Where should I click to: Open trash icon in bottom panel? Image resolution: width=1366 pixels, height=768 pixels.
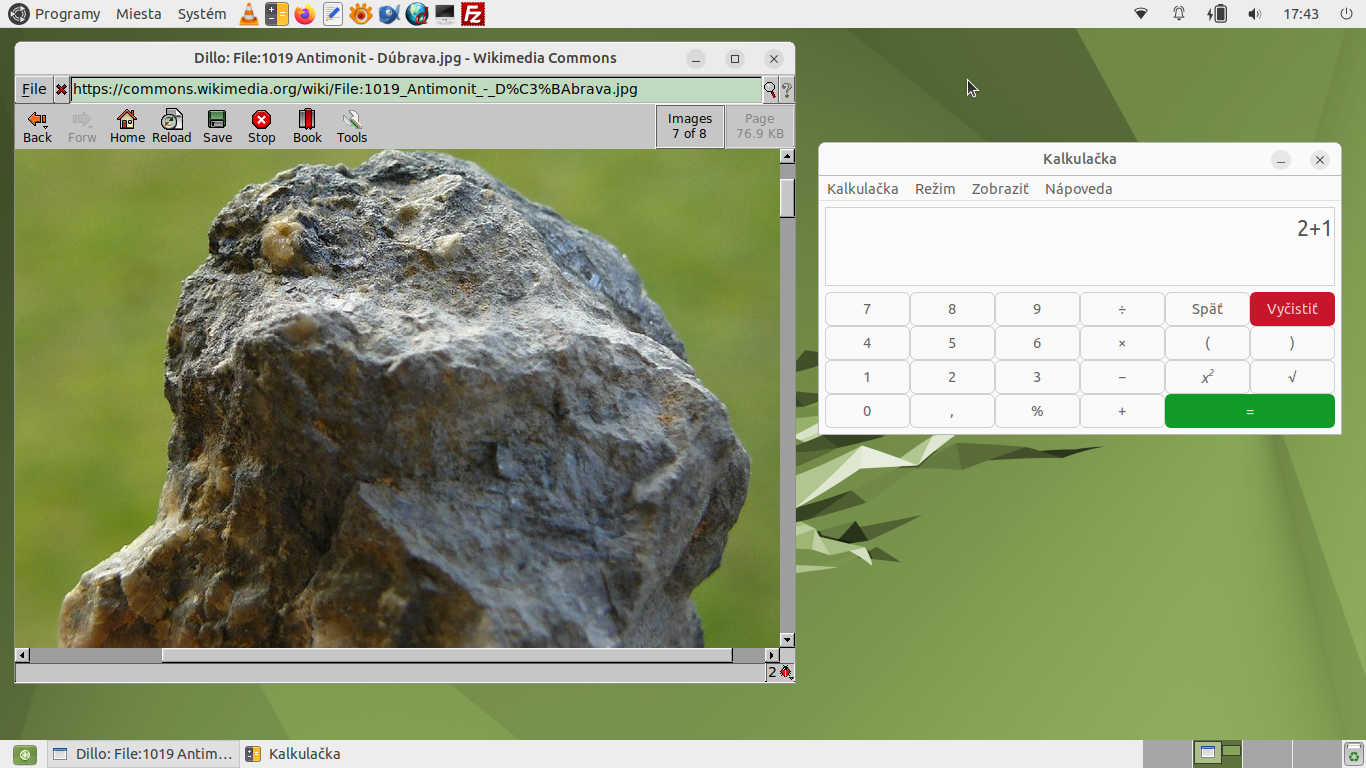1353,754
